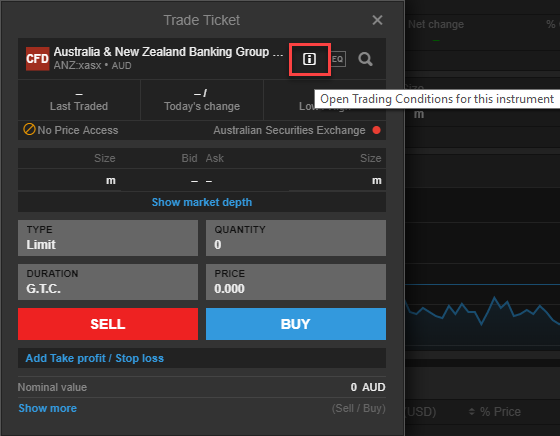The width and height of the screenshot is (560, 436).
Task: Open the order TYPE Limit dropdown
Action: point(108,238)
